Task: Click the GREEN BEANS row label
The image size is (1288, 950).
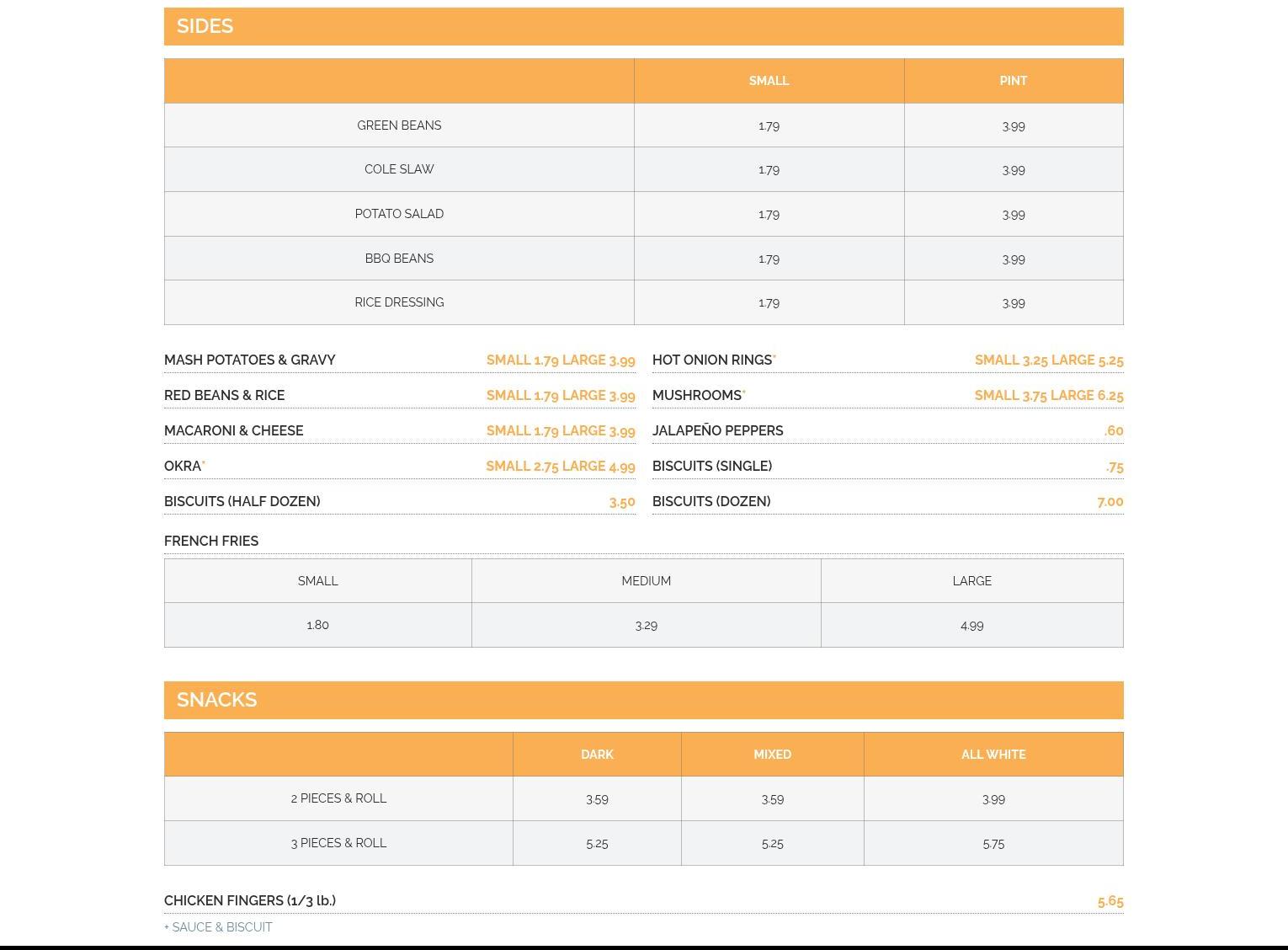Action: click(399, 125)
